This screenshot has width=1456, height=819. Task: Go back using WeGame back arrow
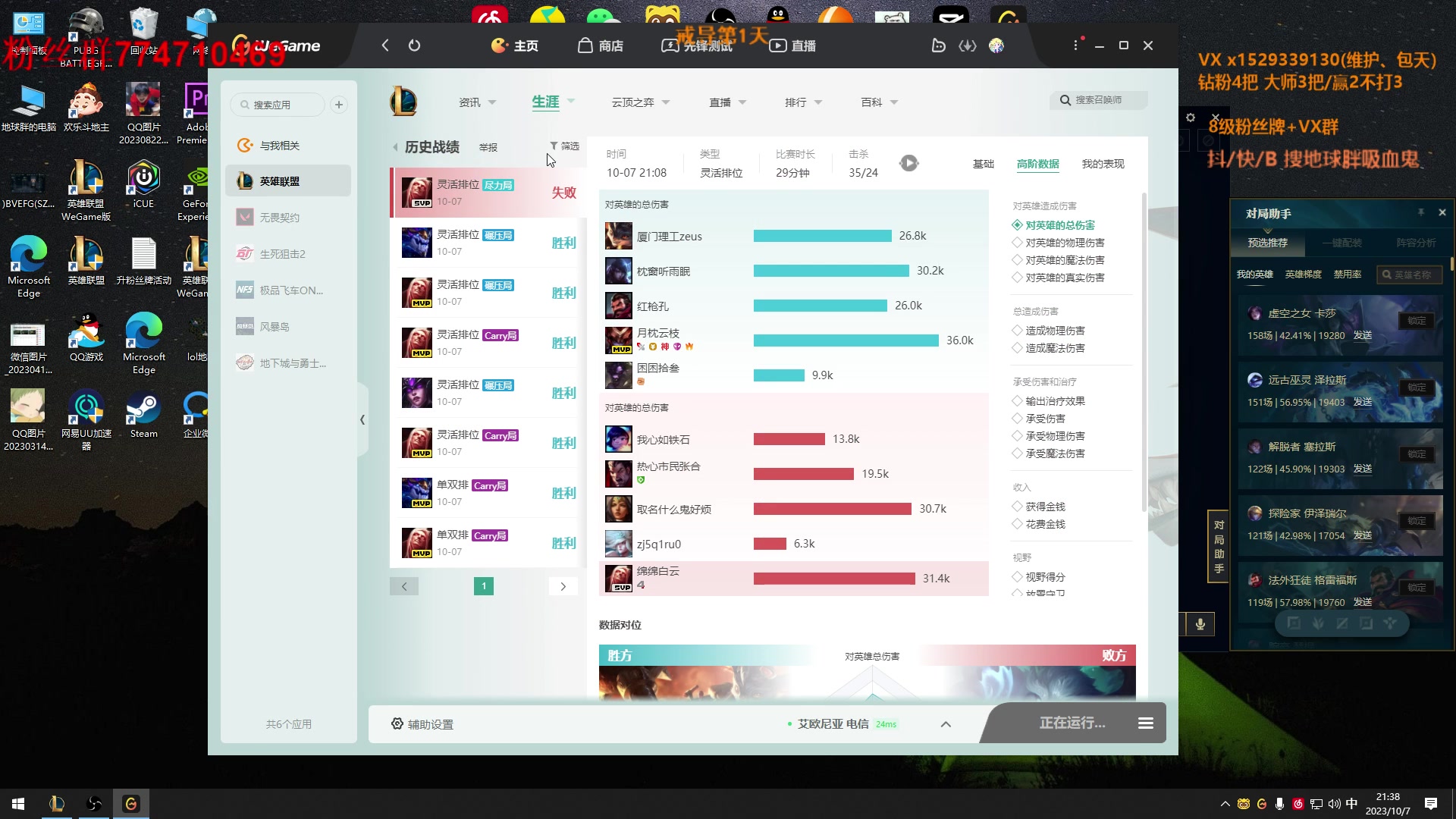pos(385,45)
